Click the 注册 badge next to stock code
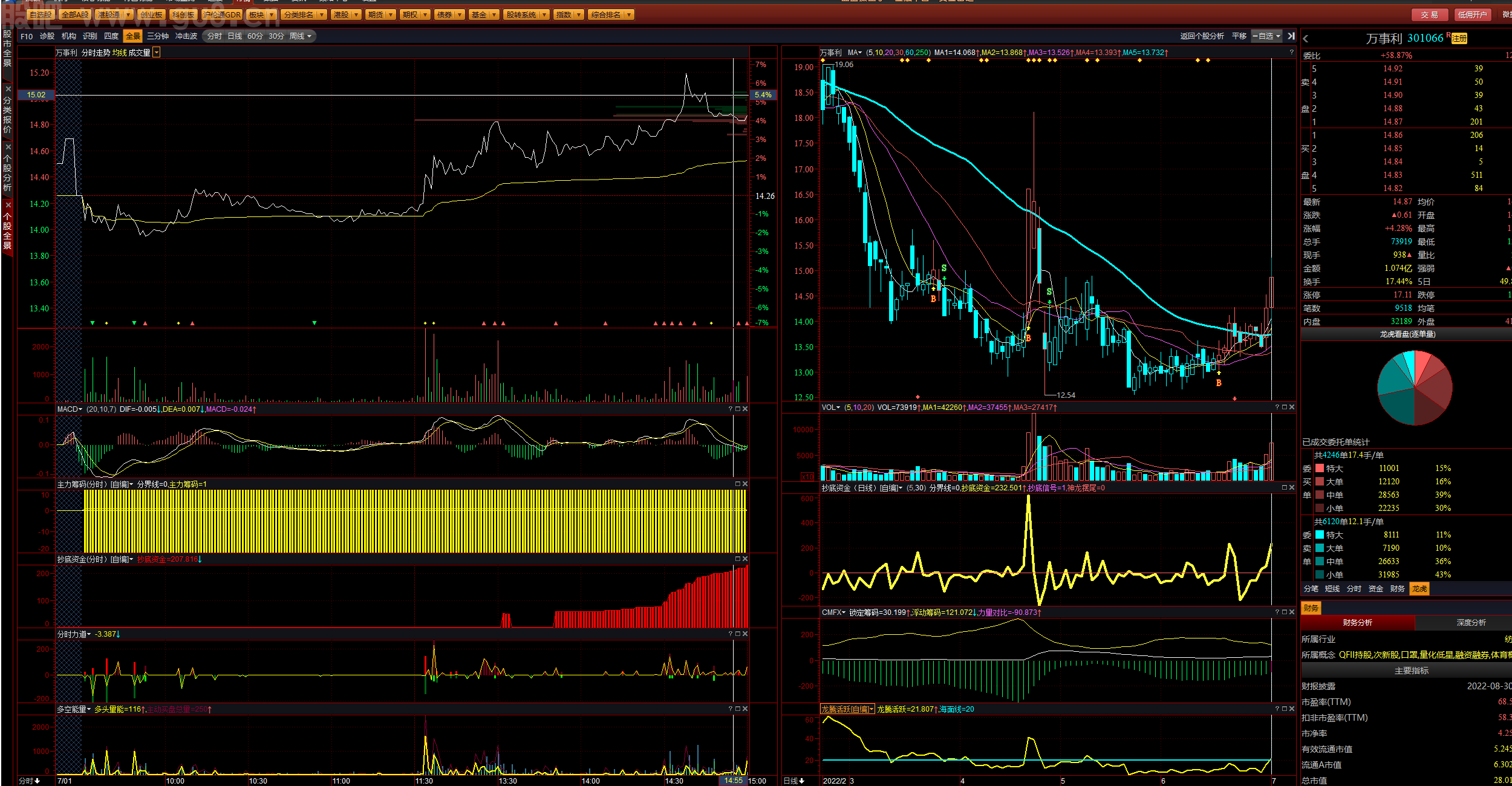The height and width of the screenshot is (786, 1512). 1459,39
